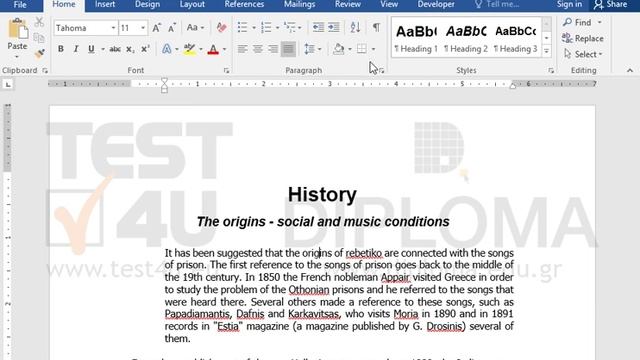The image size is (640, 360).
Task: Decrease font size with Shrink Font
Action: 172,28
